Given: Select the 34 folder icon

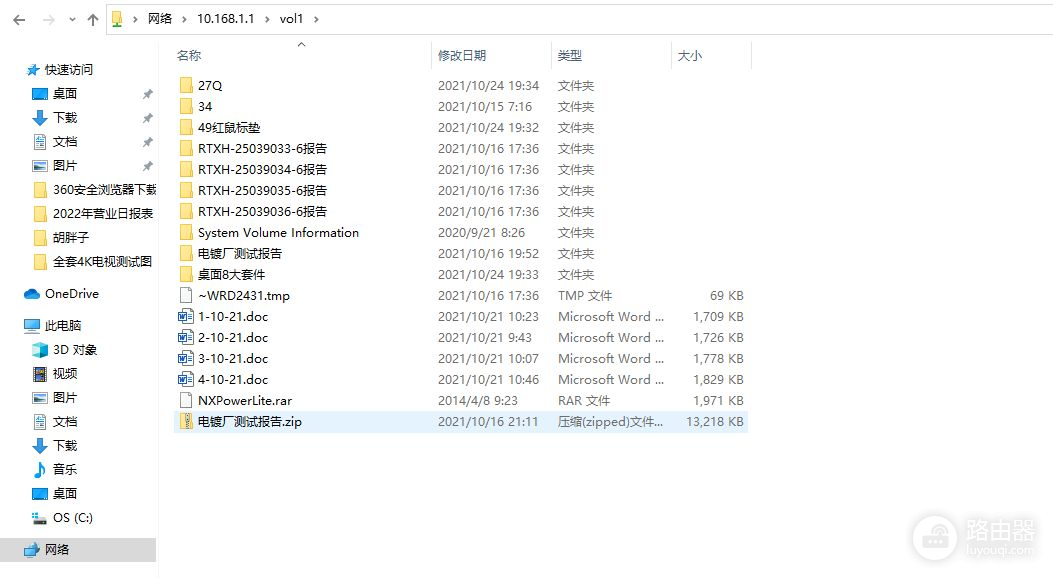Looking at the screenshot, I should 186,106.
